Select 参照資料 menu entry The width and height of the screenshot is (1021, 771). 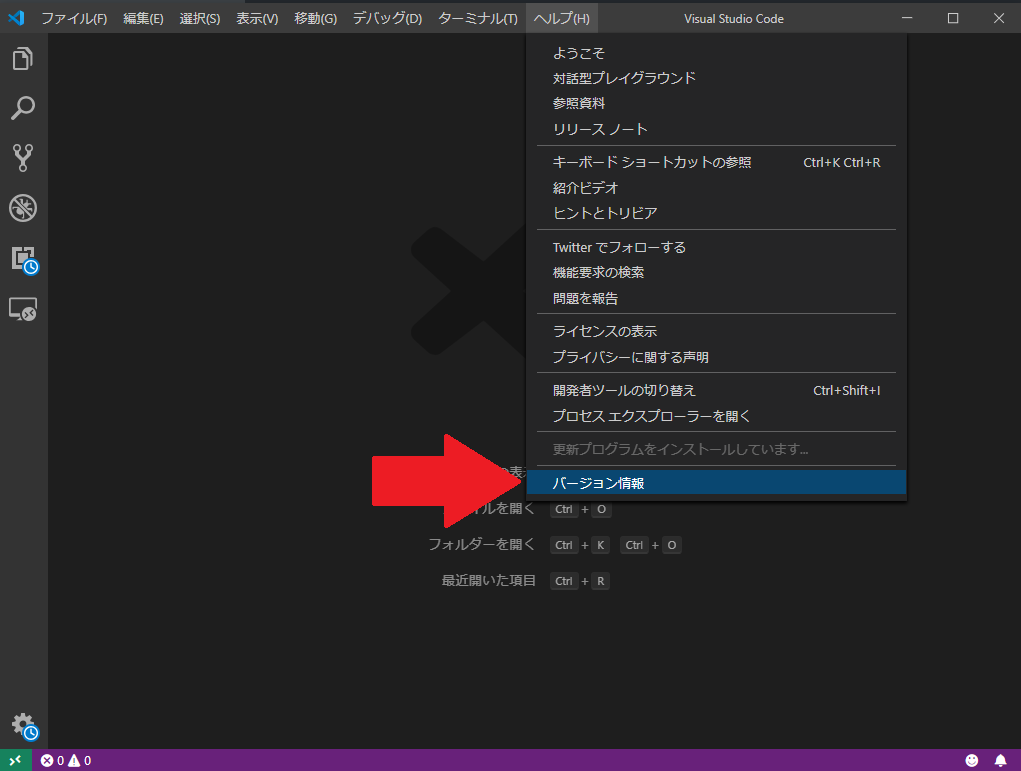click(x=716, y=104)
